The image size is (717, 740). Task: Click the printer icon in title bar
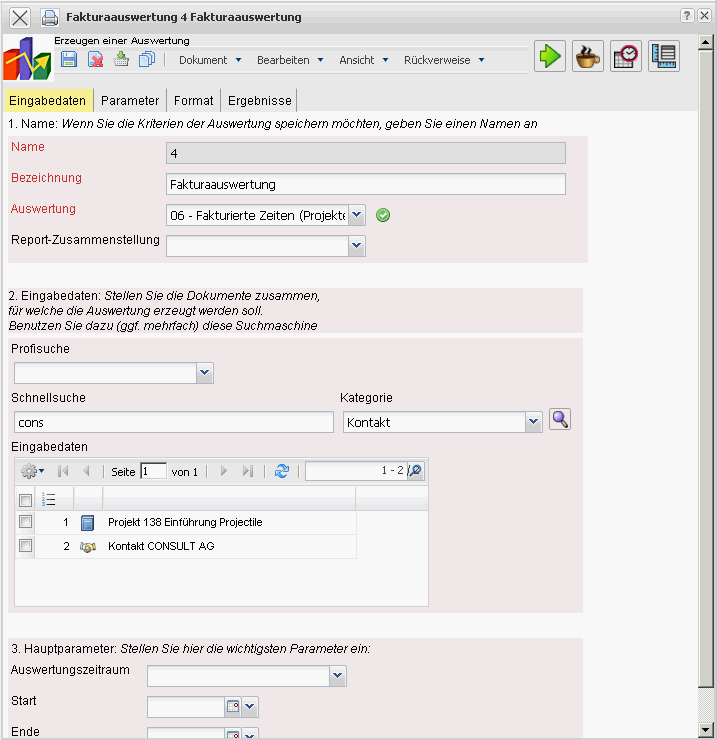pos(49,17)
